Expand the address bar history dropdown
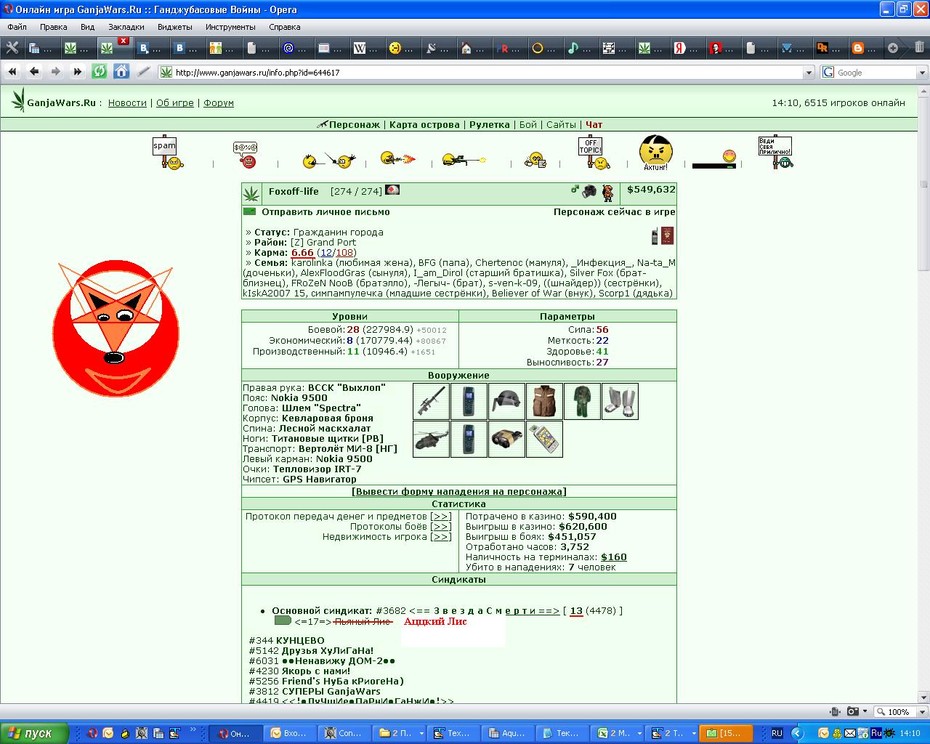The height and width of the screenshot is (744, 930). 808,72
